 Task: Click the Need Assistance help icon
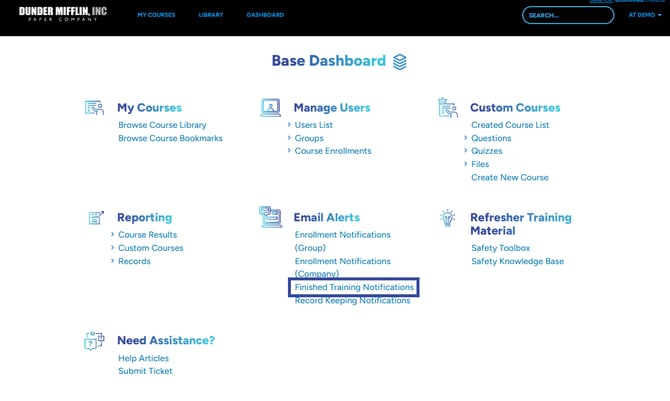94,341
